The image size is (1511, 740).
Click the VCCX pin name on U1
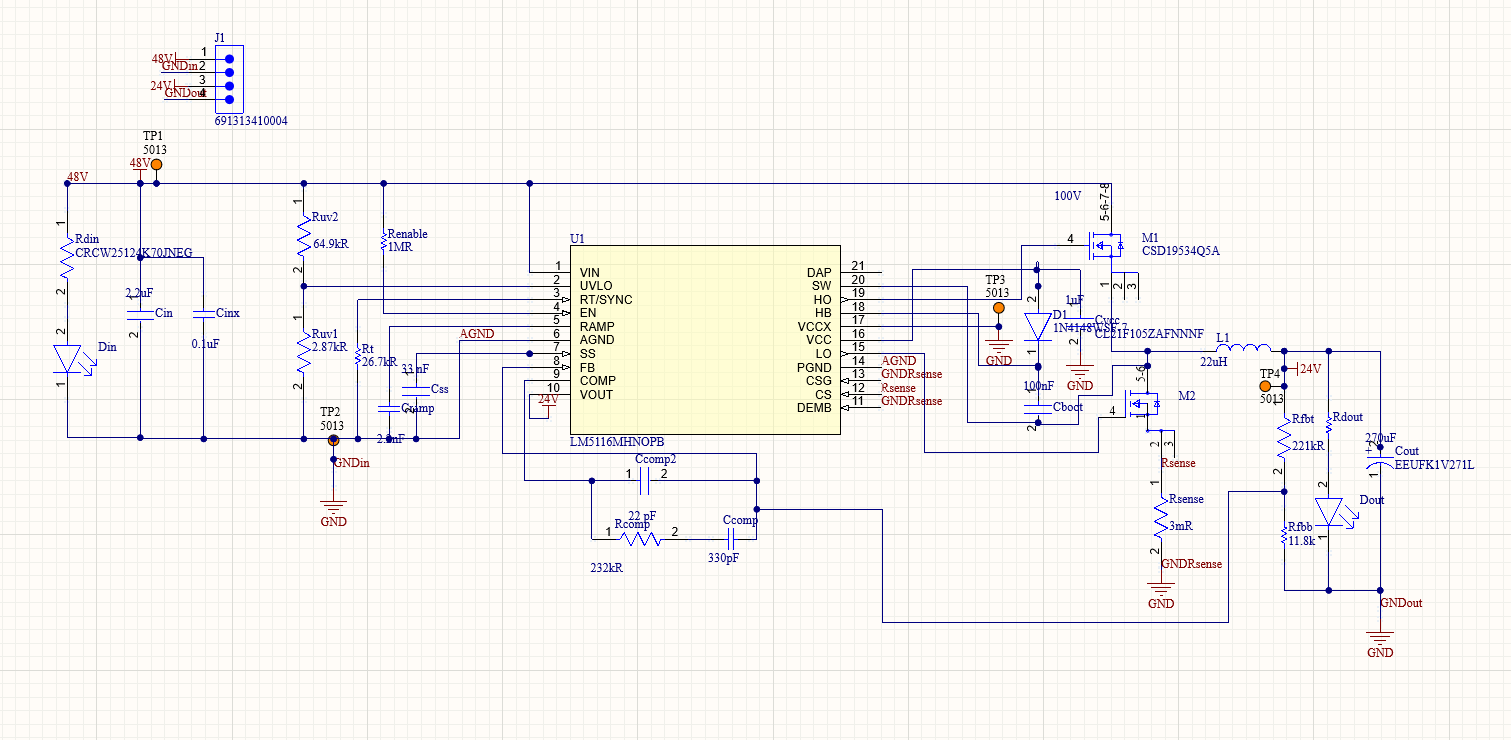814,327
